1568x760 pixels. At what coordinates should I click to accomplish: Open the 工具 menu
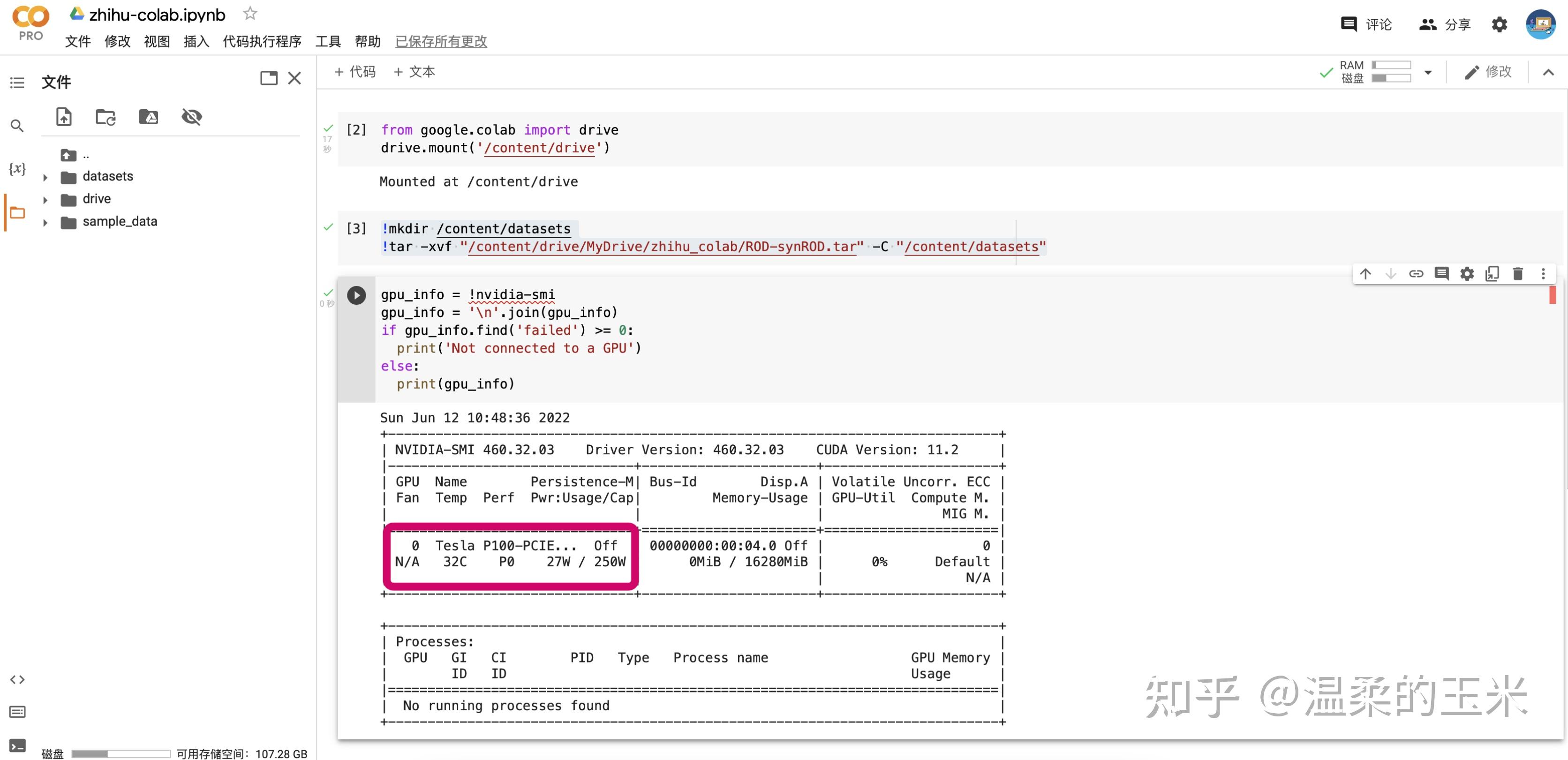point(327,41)
